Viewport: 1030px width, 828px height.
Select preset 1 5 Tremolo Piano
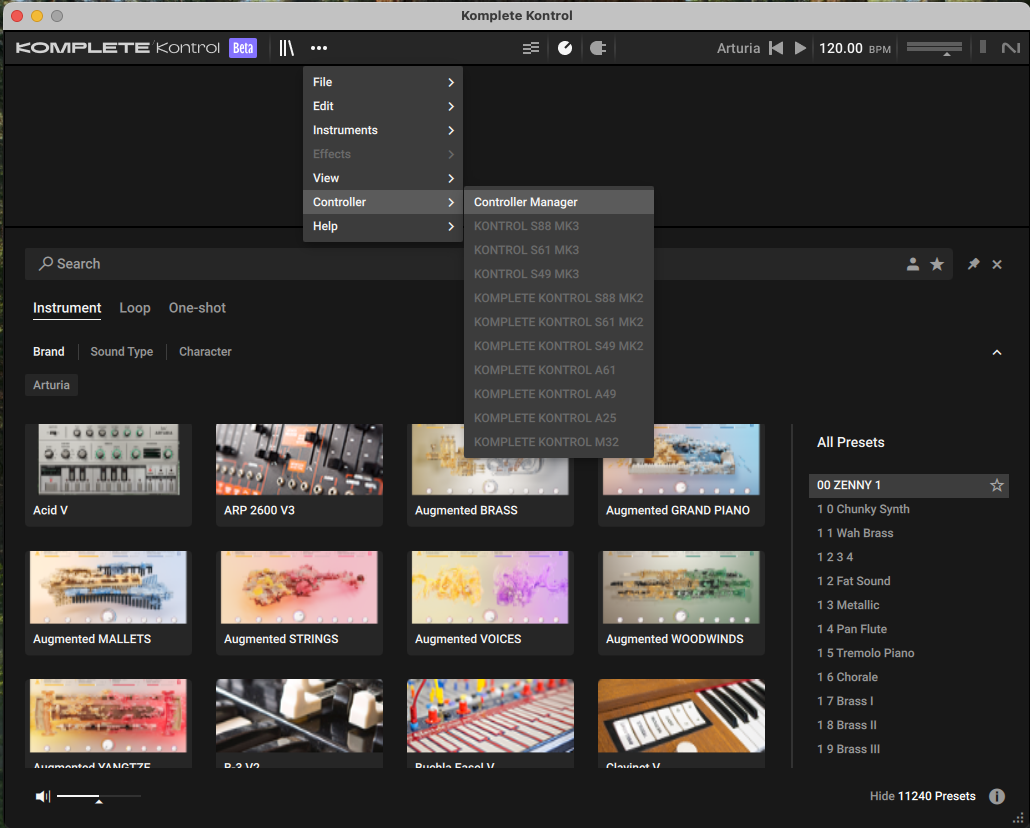[x=865, y=653]
